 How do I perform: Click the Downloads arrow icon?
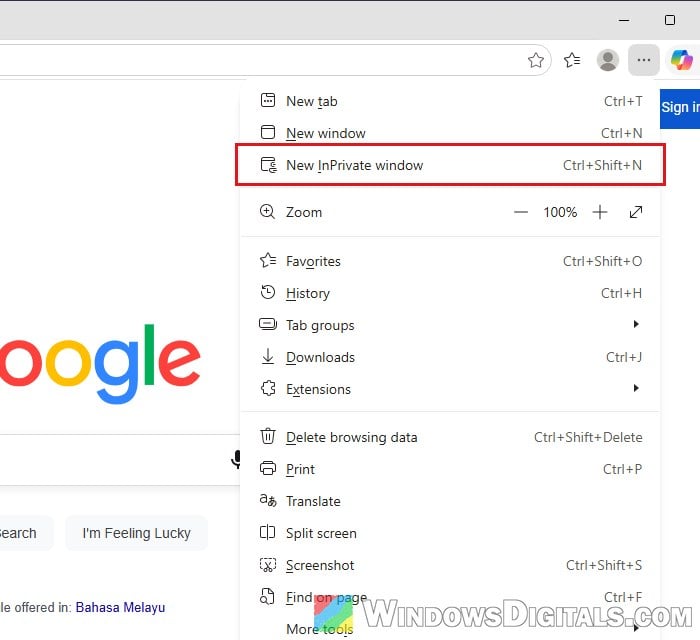[x=268, y=356]
